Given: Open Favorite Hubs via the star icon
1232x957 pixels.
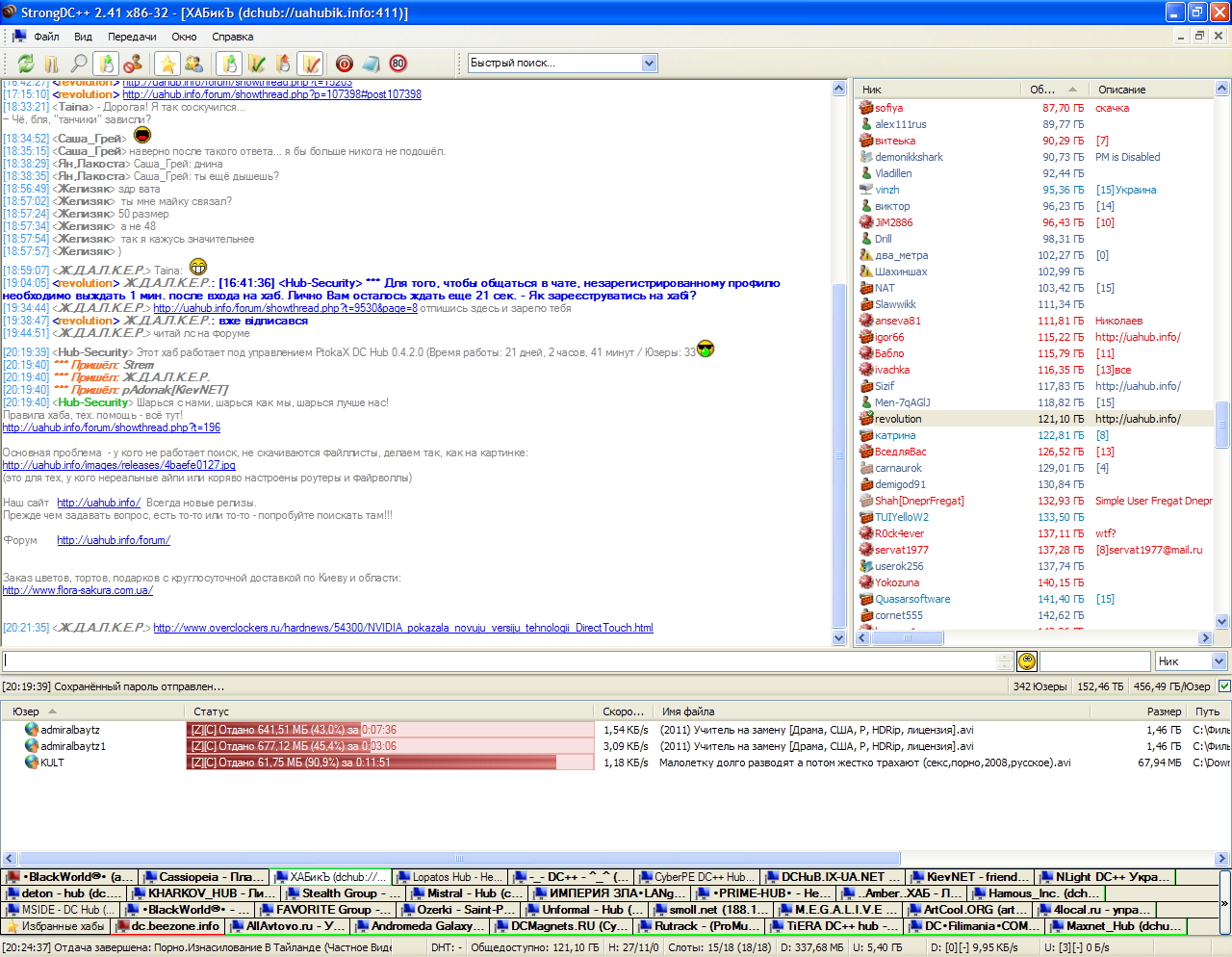Looking at the screenshot, I should 167,64.
